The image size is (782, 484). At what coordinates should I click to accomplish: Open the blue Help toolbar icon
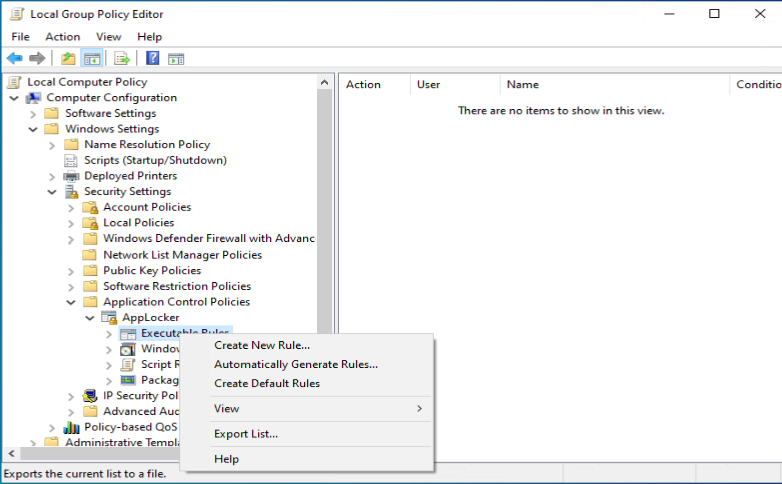tap(153, 58)
